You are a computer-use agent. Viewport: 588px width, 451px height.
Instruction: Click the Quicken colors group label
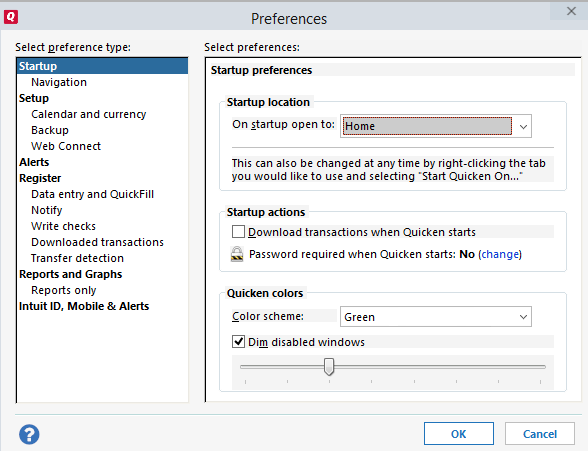click(x=265, y=293)
